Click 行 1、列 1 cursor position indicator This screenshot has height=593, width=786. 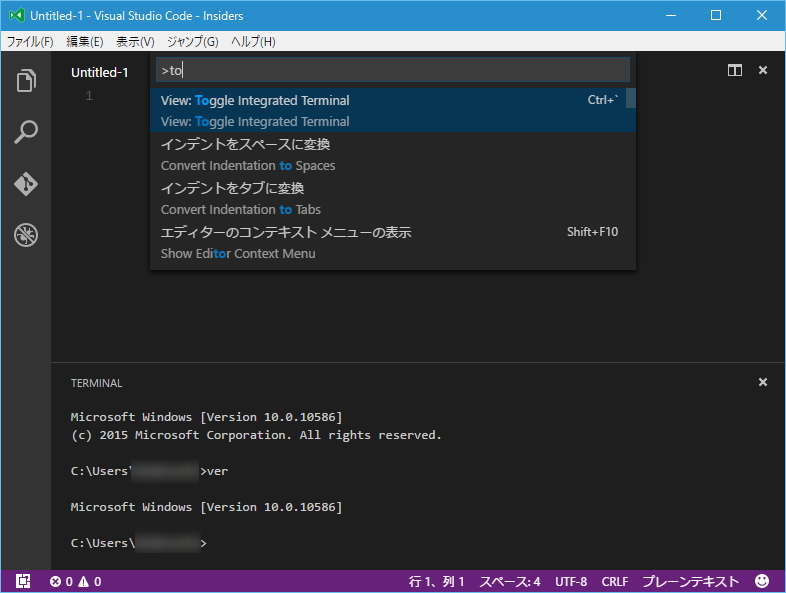[x=437, y=581]
